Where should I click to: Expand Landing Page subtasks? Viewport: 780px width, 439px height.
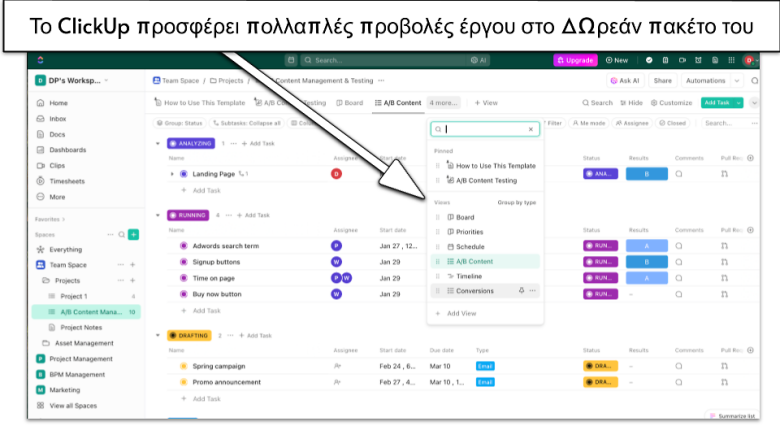(172, 174)
